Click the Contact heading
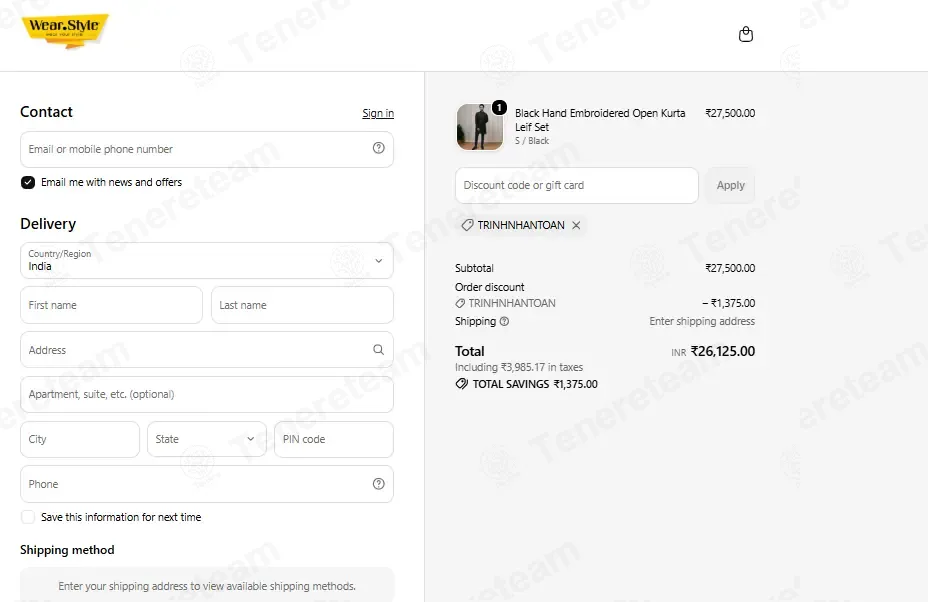This screenshot has width=928, height=602. pos(46,112)
